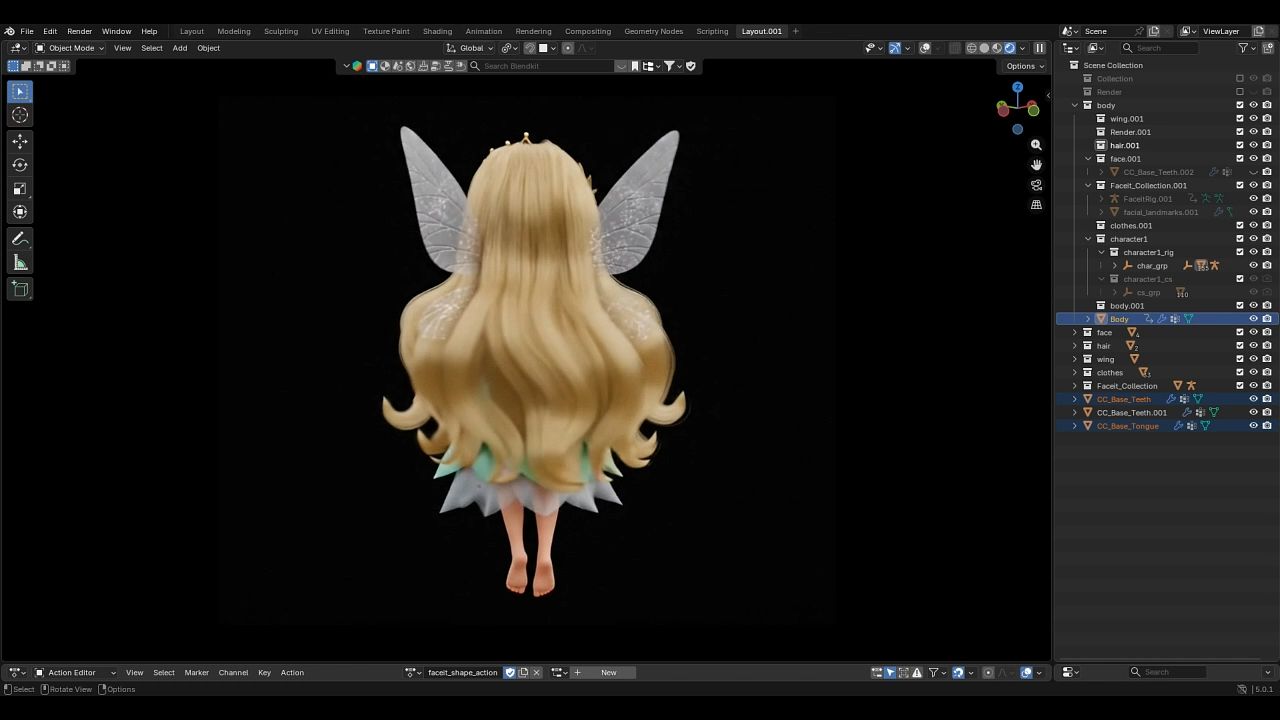Screen dimensions: 1280x720
Task: Unlink the faceit_shape_action with the X
Action: (536, 672)
